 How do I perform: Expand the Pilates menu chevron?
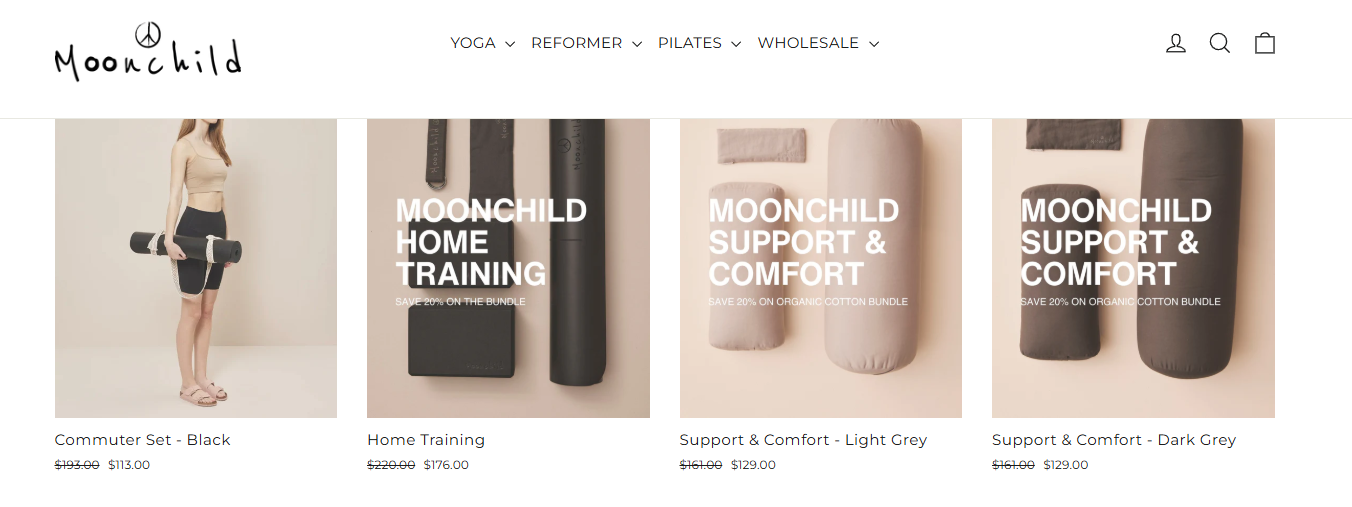coord(736,44)
